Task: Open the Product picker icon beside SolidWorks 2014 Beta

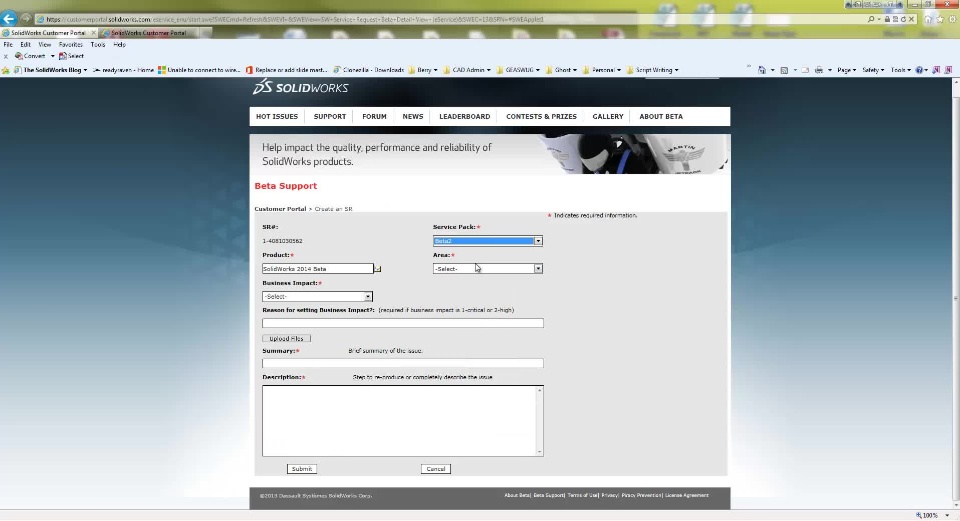Action: tap(378, 269)
